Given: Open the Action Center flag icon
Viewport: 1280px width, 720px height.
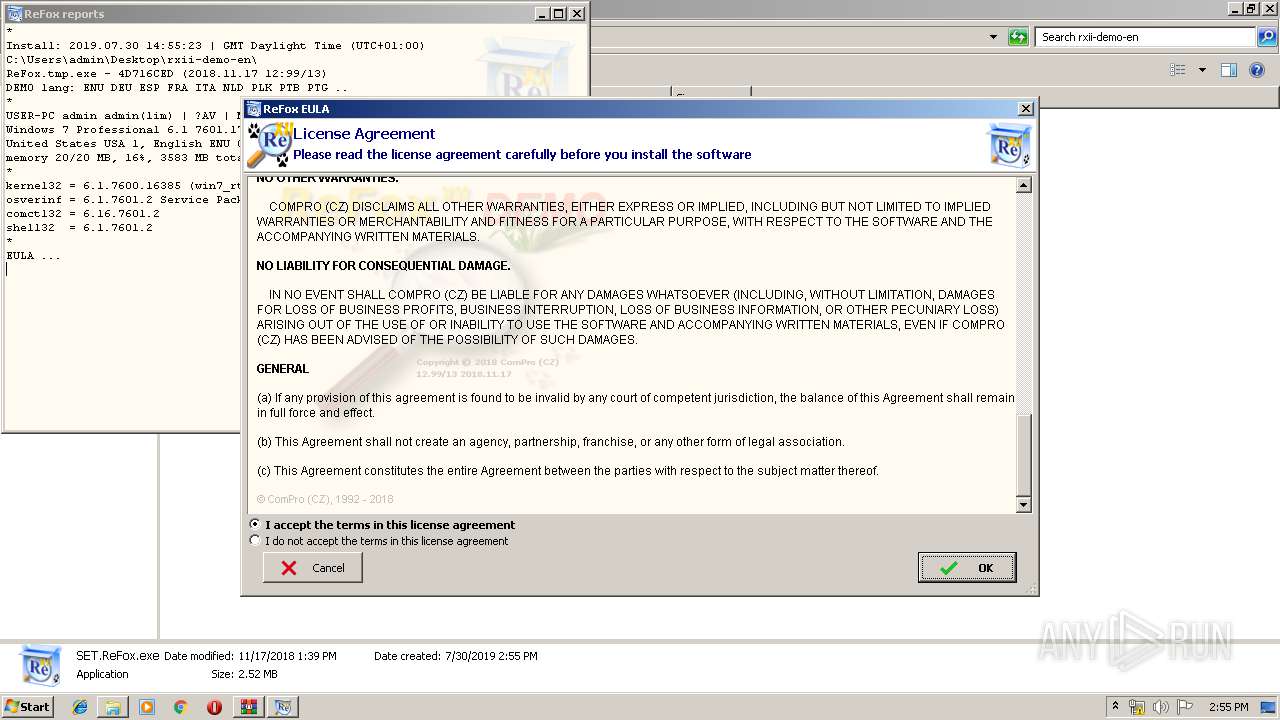Looking at the screenshot, I should click(1186, 707).
